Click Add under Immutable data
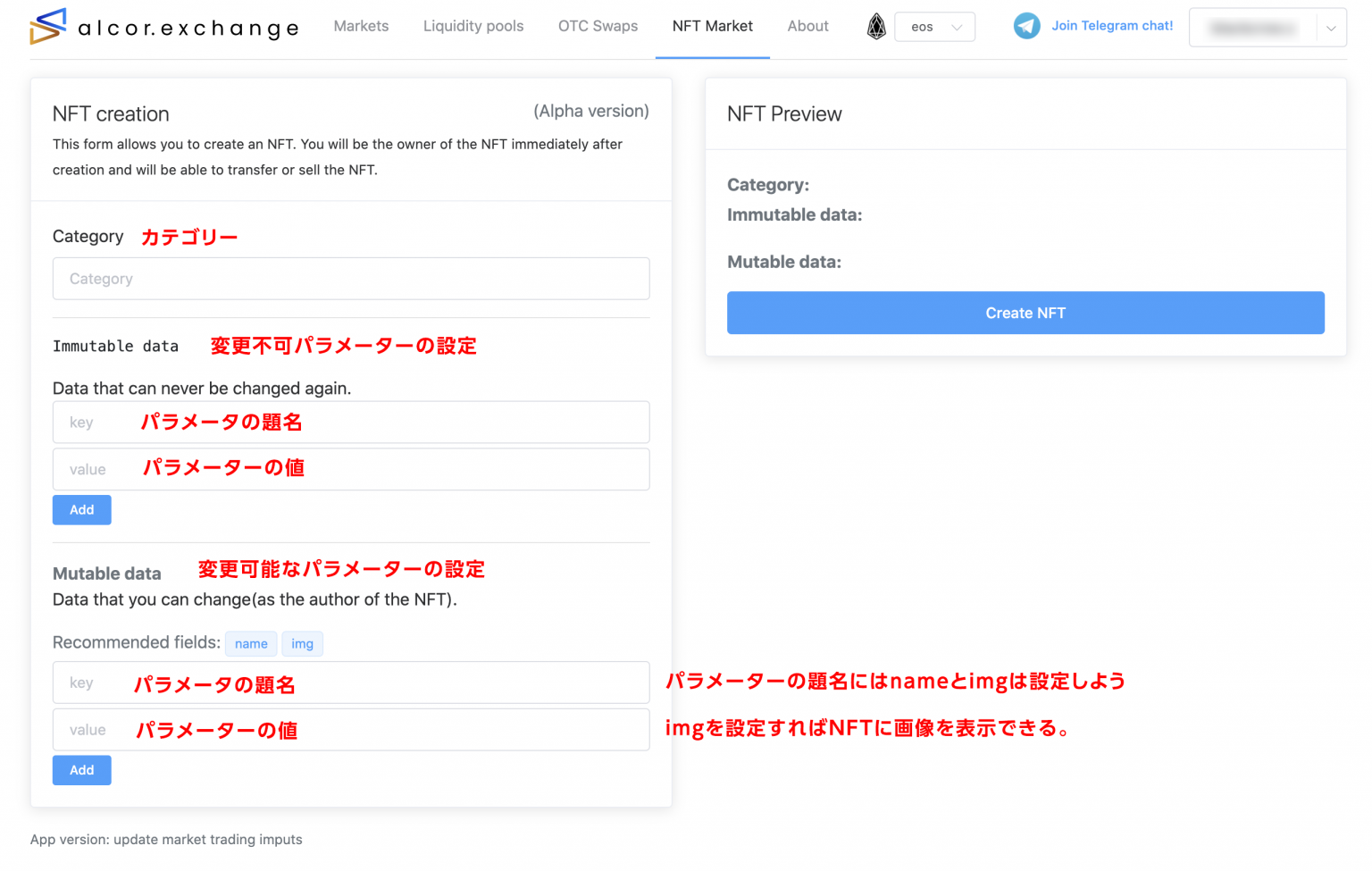Screen dimensions: 1372x871 click(81, 509)
